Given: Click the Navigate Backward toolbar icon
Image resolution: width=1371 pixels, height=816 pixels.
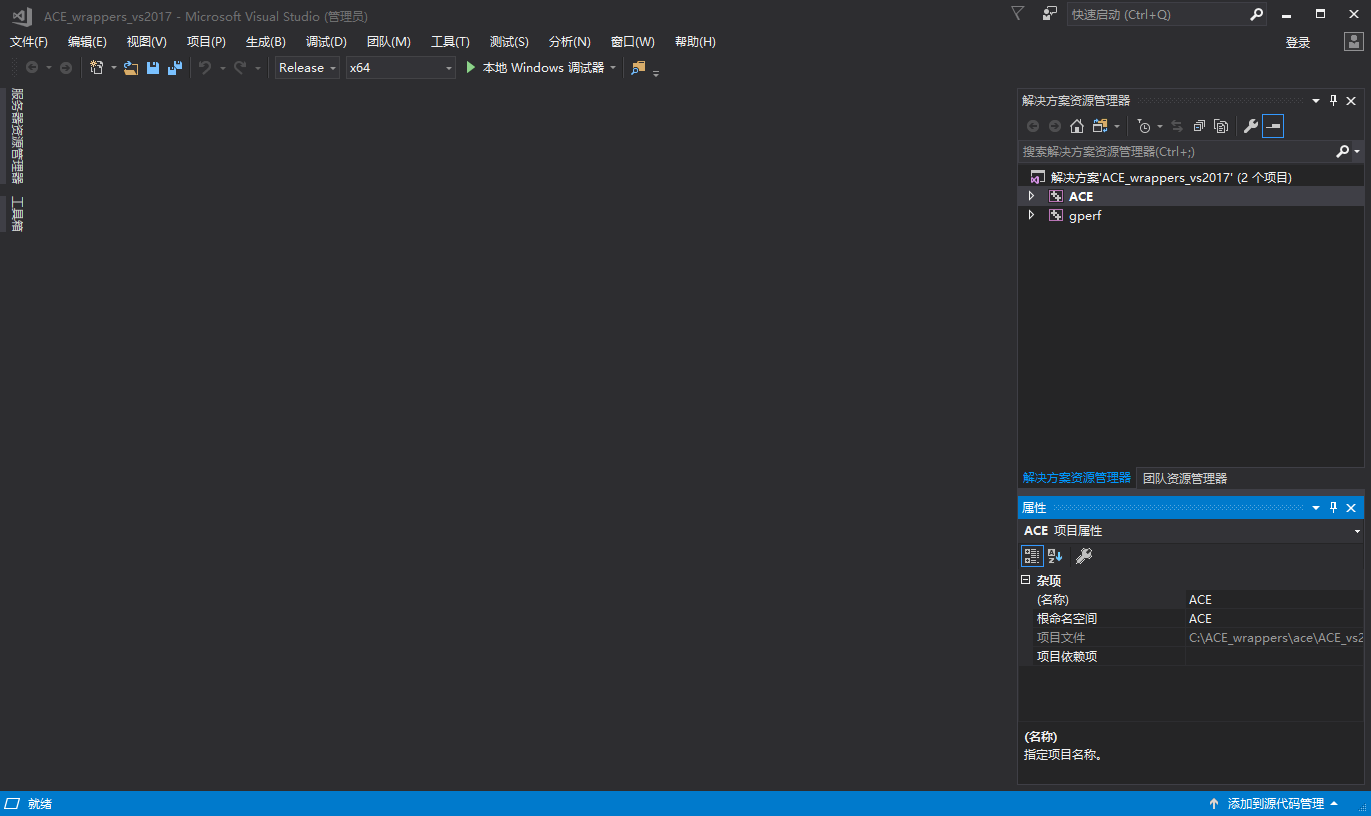Looking at the screenshot, I should point(32,68).
